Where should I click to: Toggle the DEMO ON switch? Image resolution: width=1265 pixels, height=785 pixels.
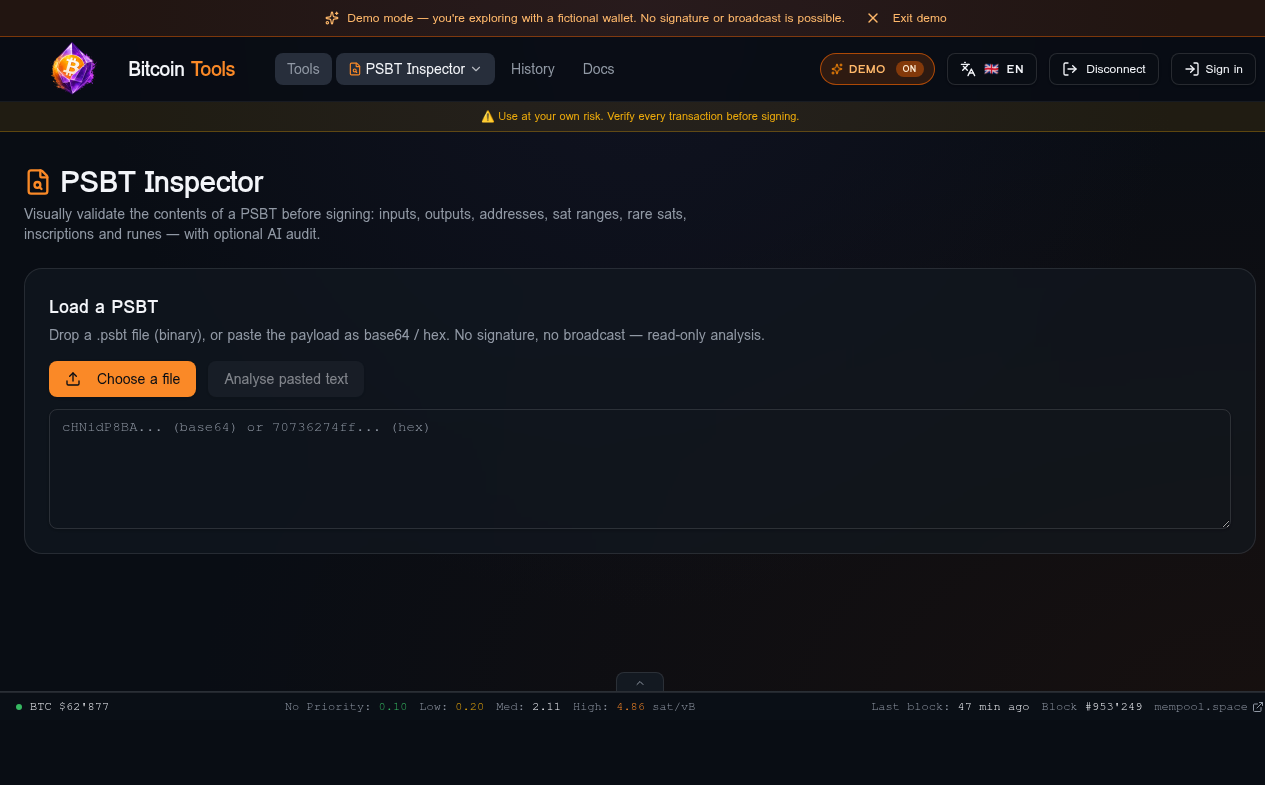[877, 69]
